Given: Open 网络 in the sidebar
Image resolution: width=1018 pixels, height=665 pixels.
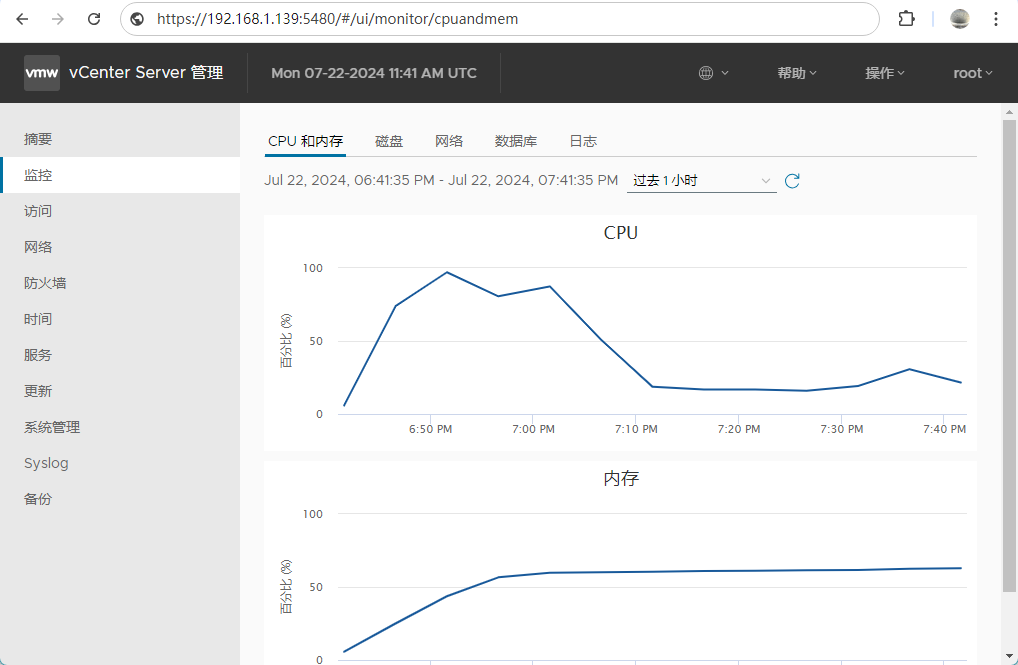Looking at the screenshot, I should (x=120, y=247).
